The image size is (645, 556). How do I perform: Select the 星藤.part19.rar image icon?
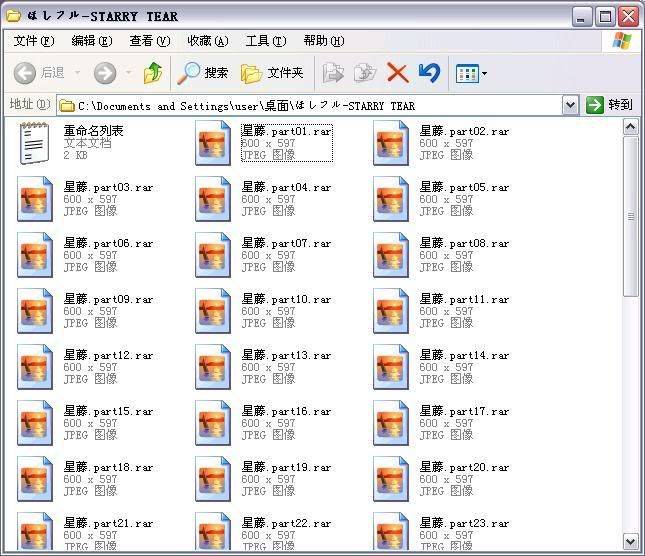(213, 479)
